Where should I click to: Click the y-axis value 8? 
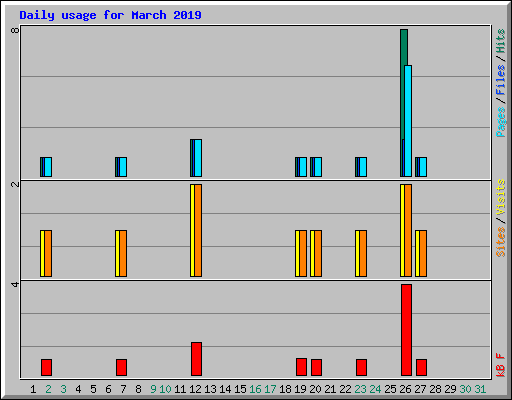(15, 30)
